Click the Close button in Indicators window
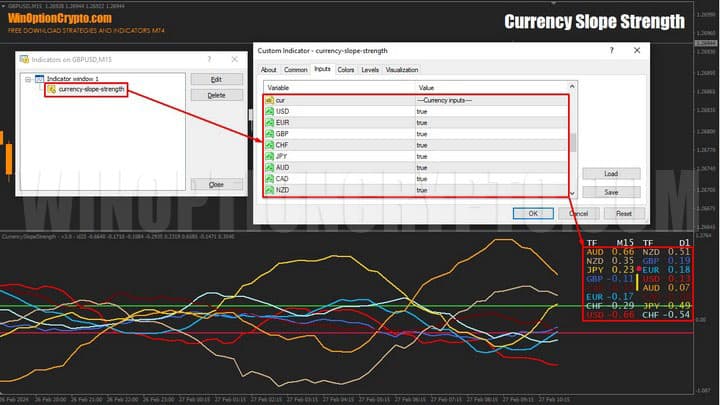This screenshot has height=405, width=720. 216,184
